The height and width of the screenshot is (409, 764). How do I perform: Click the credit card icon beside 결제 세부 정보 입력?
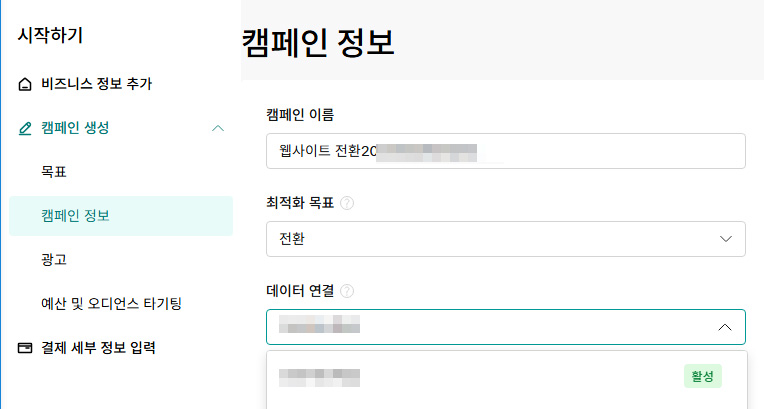[25, 348]
